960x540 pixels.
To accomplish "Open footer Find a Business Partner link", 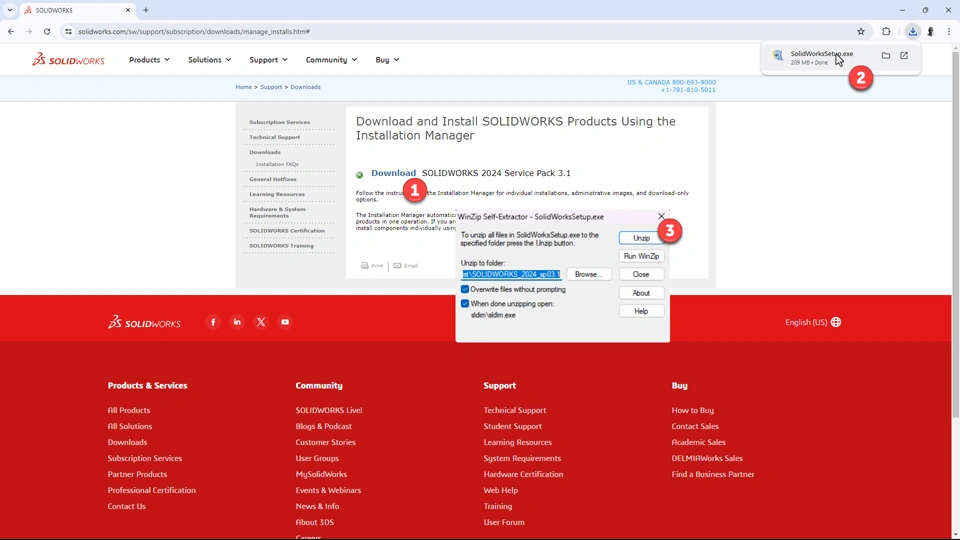I will 713,474.
